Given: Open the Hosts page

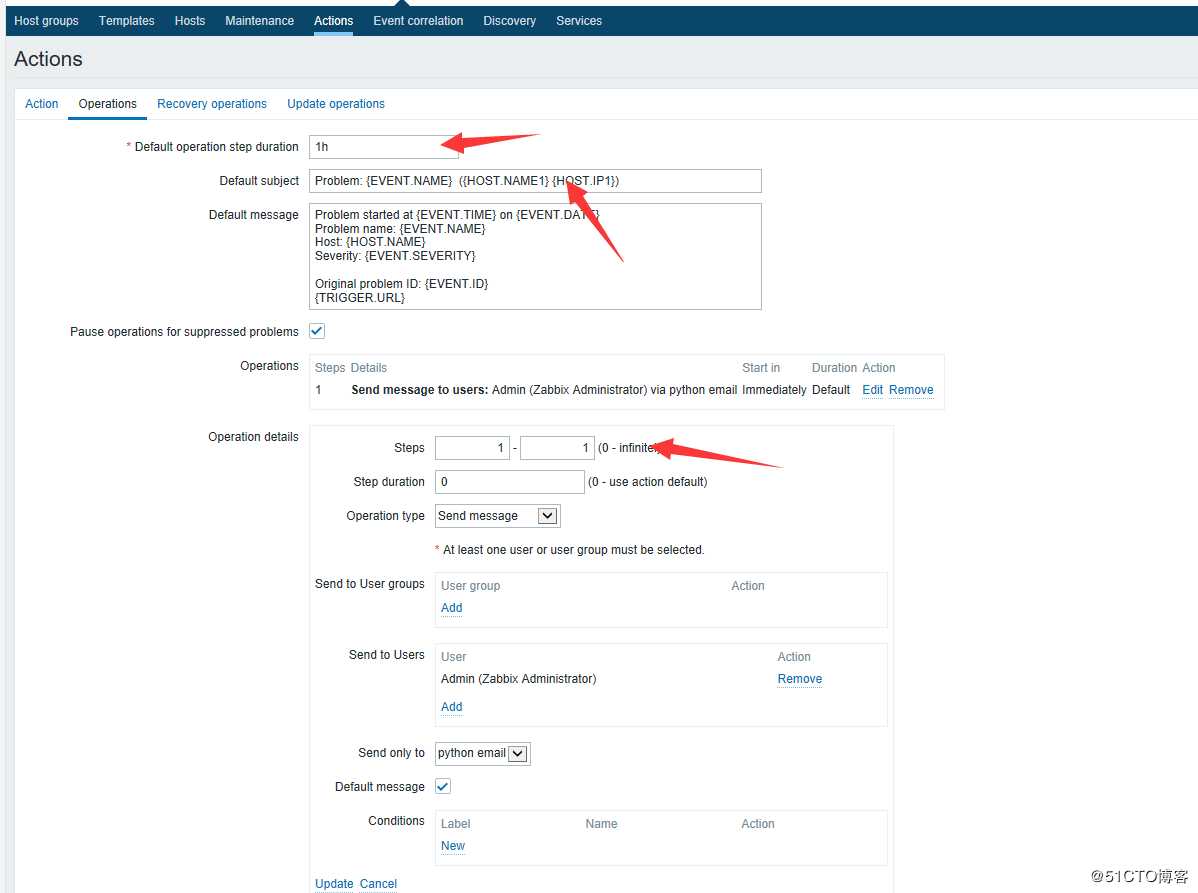Looking at the screenshot, I should [189, 21].
